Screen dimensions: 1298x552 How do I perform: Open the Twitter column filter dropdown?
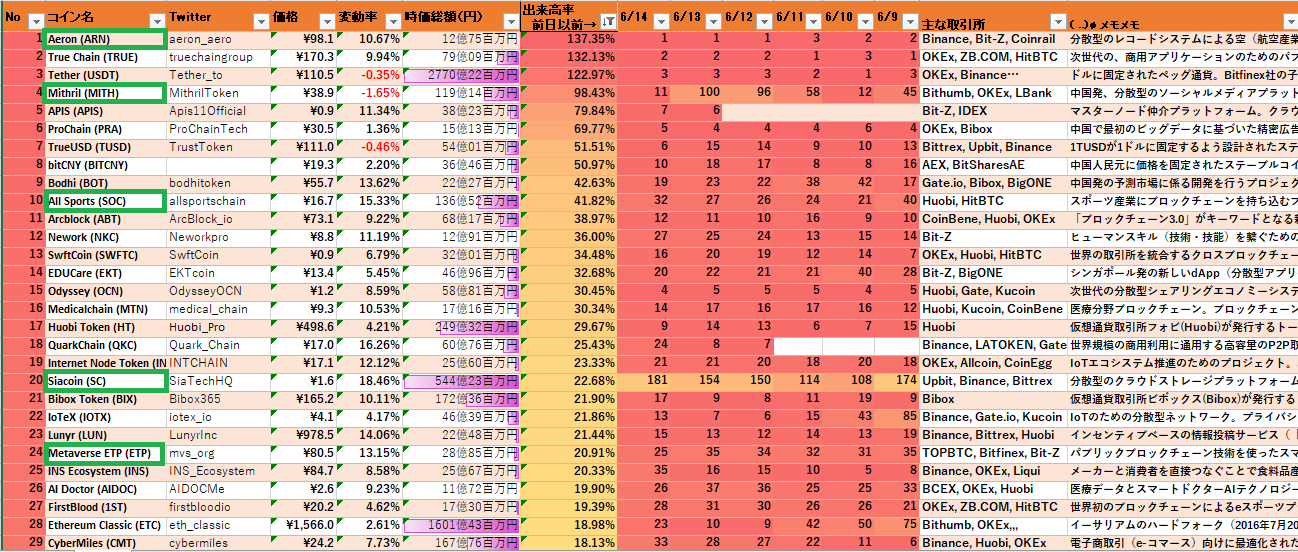tap(259, 21)
